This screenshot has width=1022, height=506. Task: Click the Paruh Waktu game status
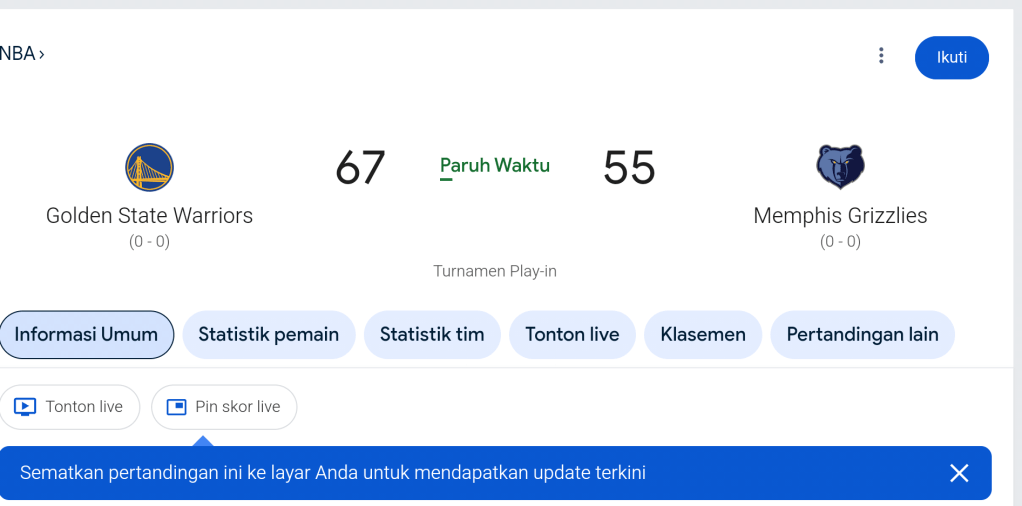[495, 166]
